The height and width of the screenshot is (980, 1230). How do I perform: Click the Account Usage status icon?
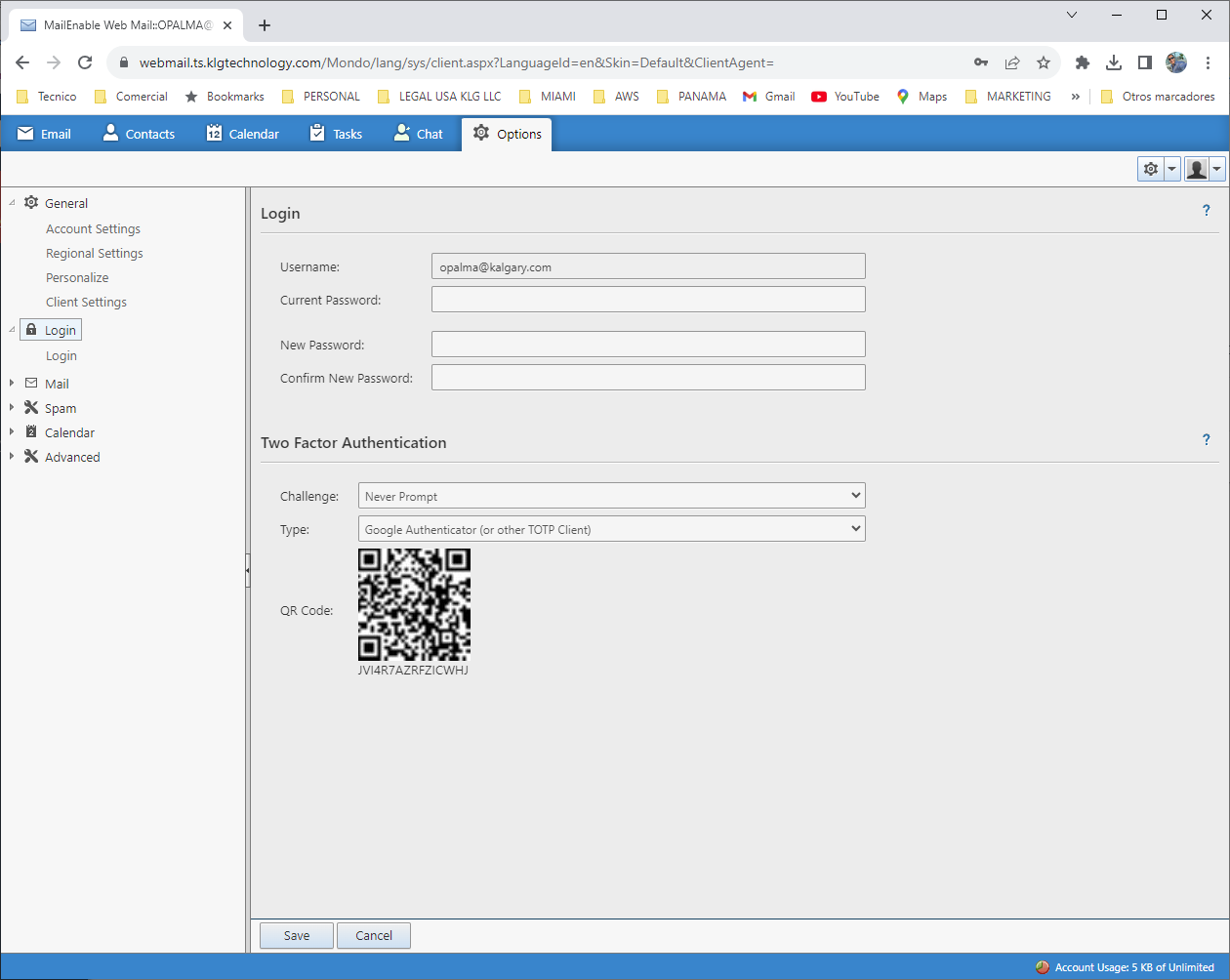(1043, 967)
